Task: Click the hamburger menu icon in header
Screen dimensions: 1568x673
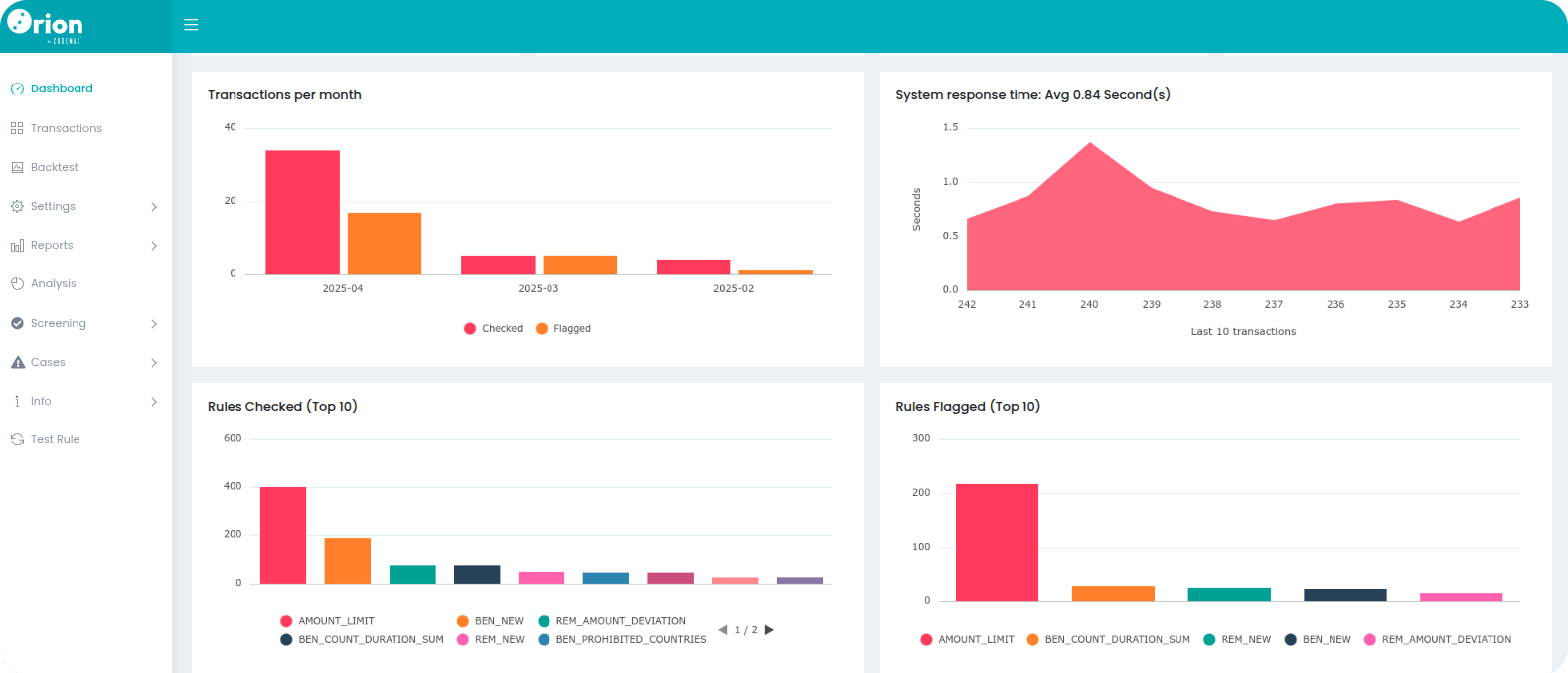Action: tap(191, 25)
